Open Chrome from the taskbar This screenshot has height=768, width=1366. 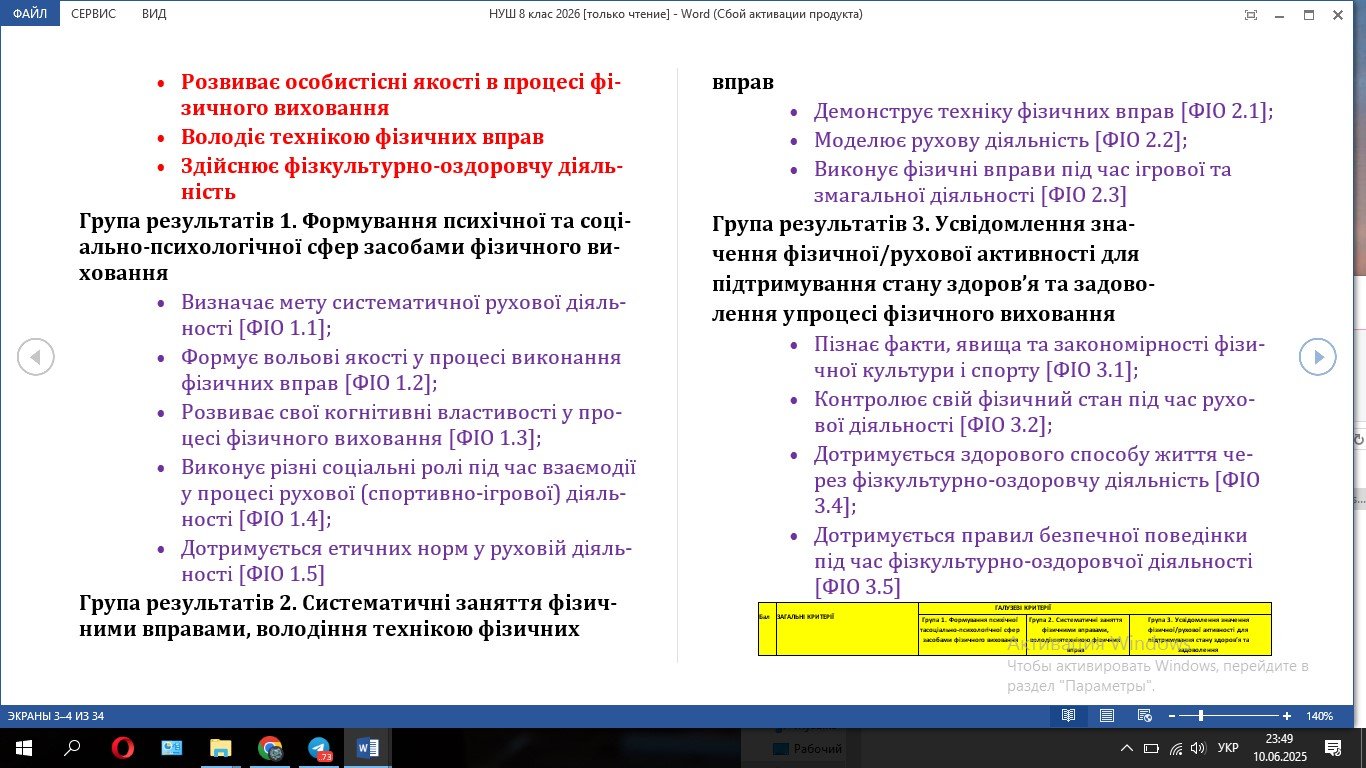click(x=269, y=748)
